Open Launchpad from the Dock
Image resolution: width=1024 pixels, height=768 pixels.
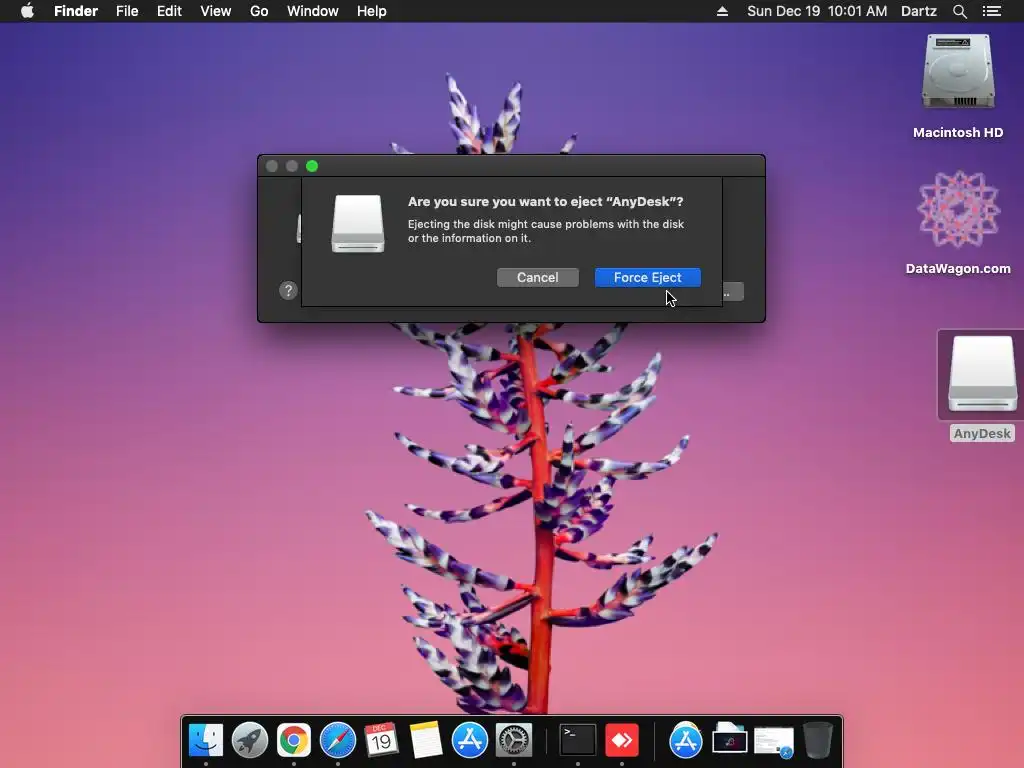[249, 741]
